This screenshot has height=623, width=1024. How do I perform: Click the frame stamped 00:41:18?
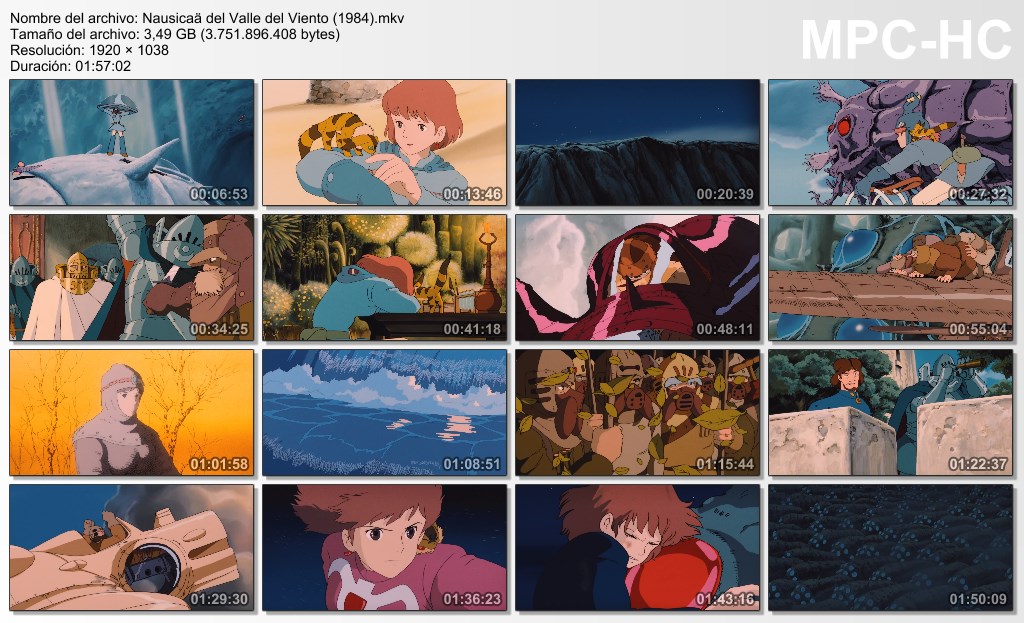(x=385, y=278)
